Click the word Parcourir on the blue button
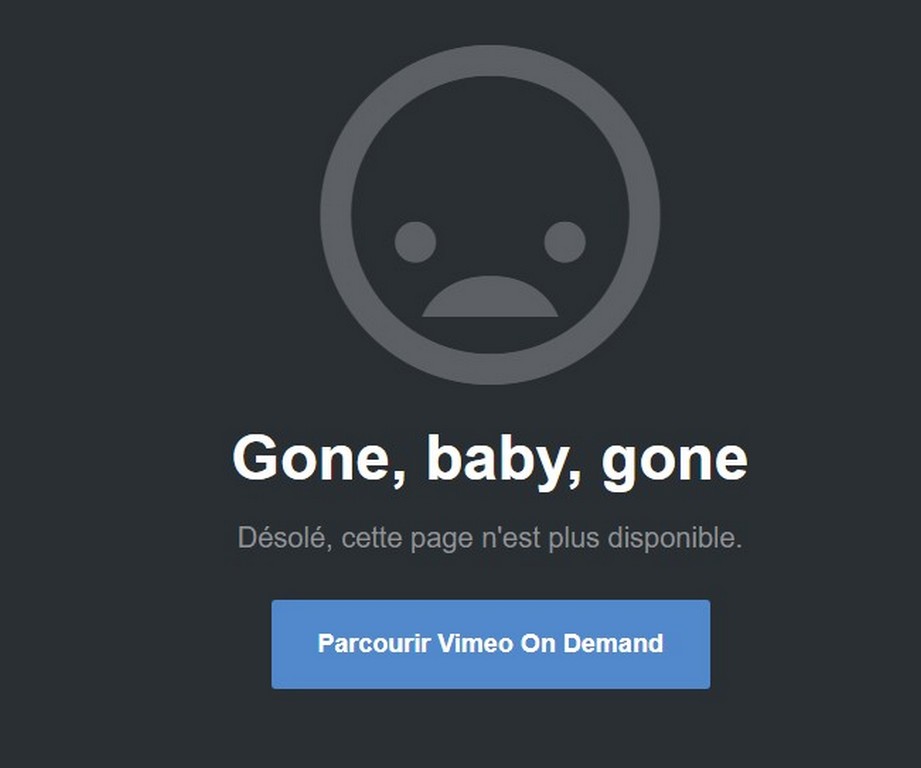The width and height of the screenshot is (921, 768). click(374, 644)
